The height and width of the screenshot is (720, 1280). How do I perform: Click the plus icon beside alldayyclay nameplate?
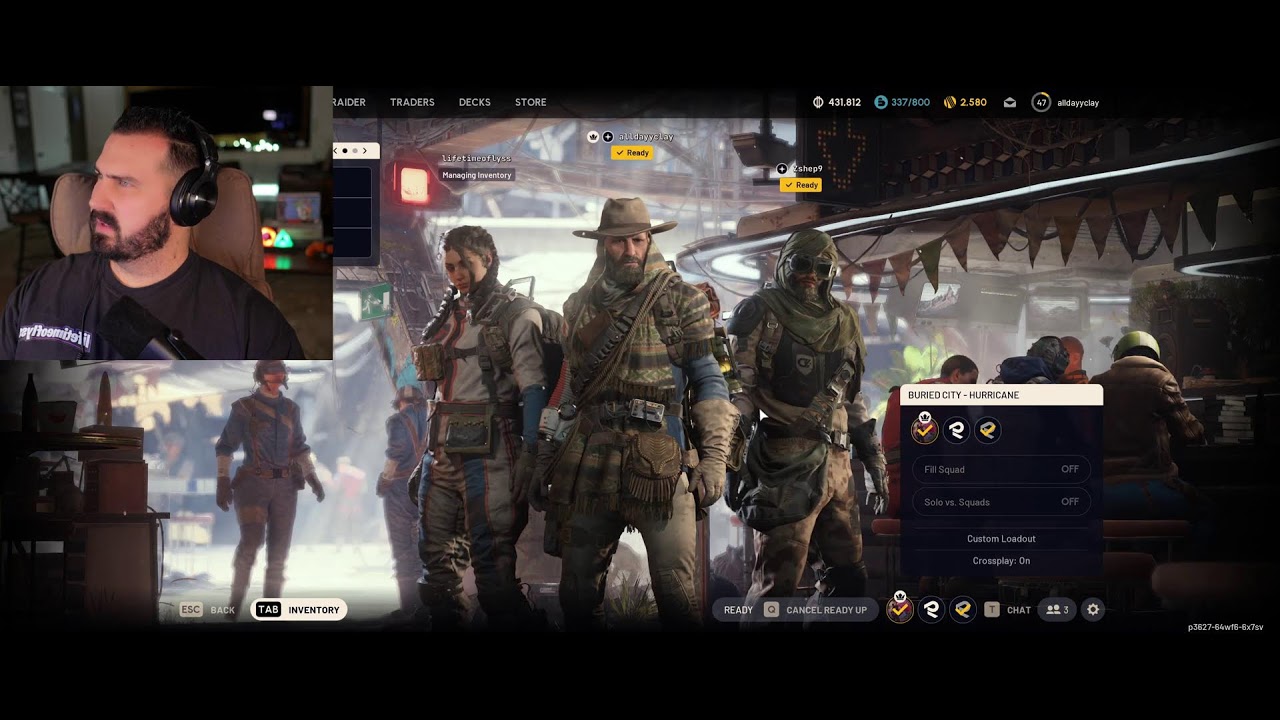pos(607,136)
